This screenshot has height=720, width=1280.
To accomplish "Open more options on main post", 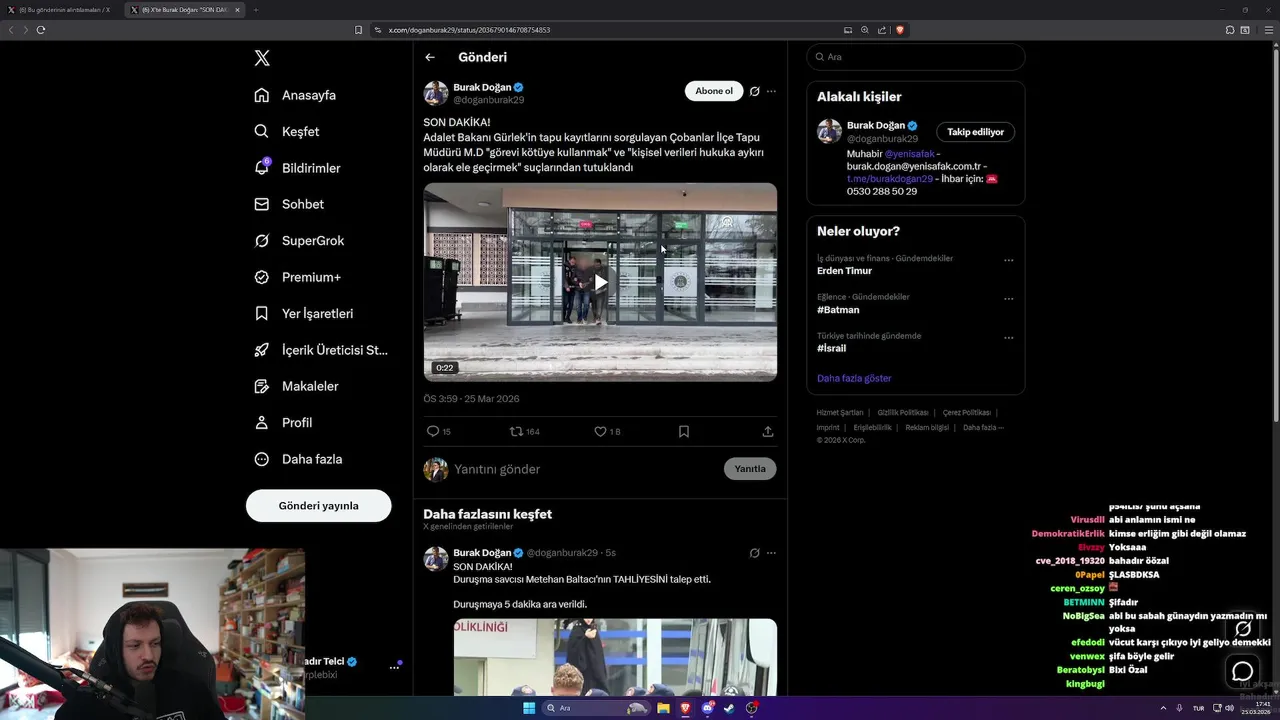I will [771, 91].
